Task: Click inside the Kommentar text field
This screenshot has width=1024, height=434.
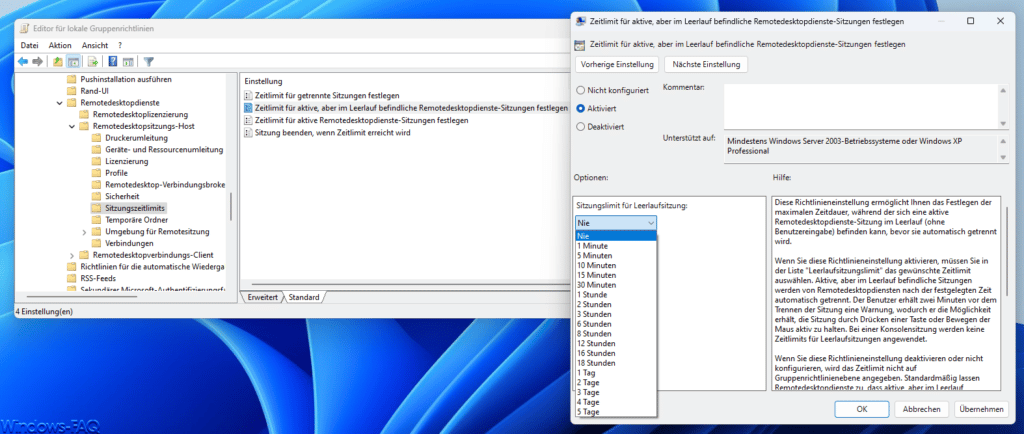Action: click(861, 106)
